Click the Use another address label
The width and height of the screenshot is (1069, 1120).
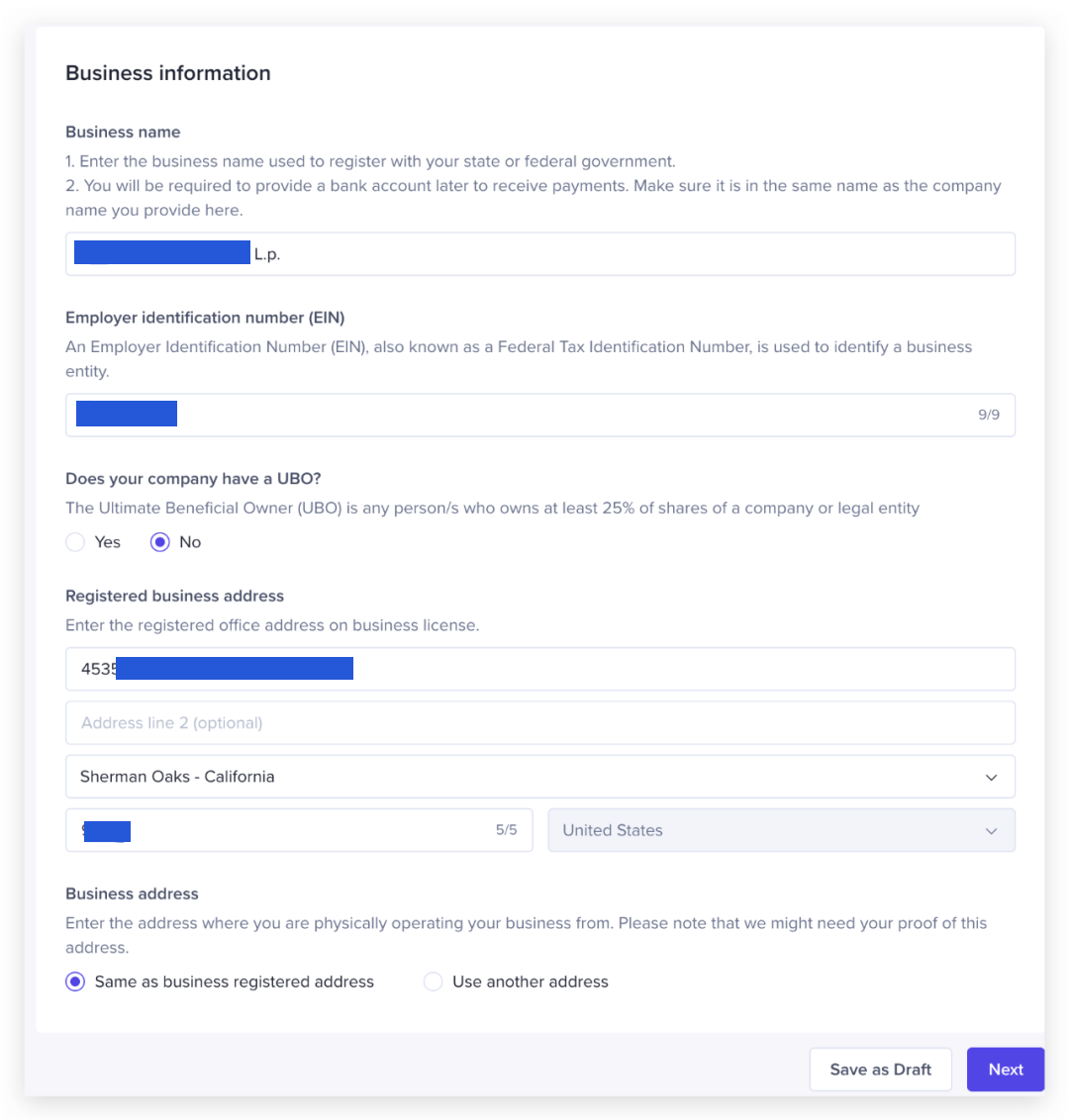coord(531,981)
